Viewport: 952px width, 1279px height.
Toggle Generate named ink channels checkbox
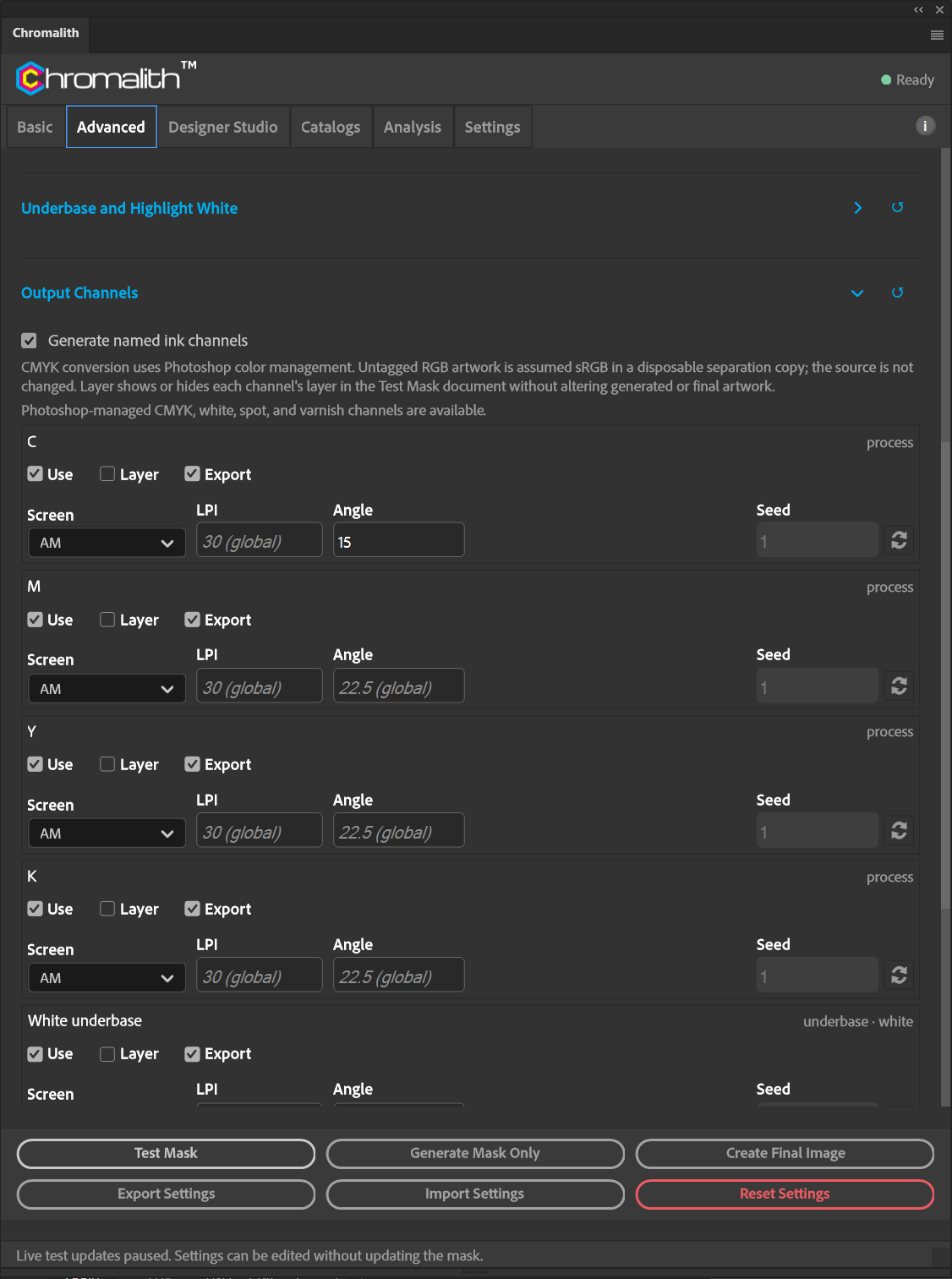coord(30,341)
